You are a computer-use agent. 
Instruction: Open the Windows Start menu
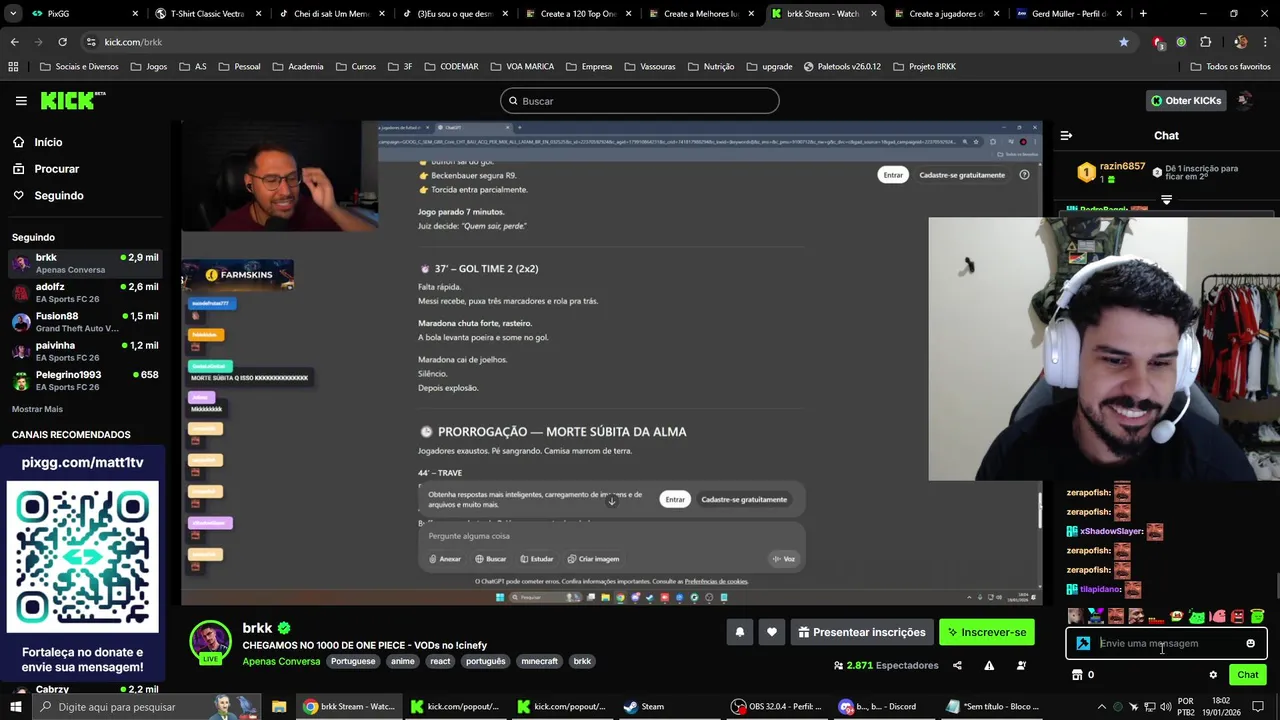tap(16, 706)
